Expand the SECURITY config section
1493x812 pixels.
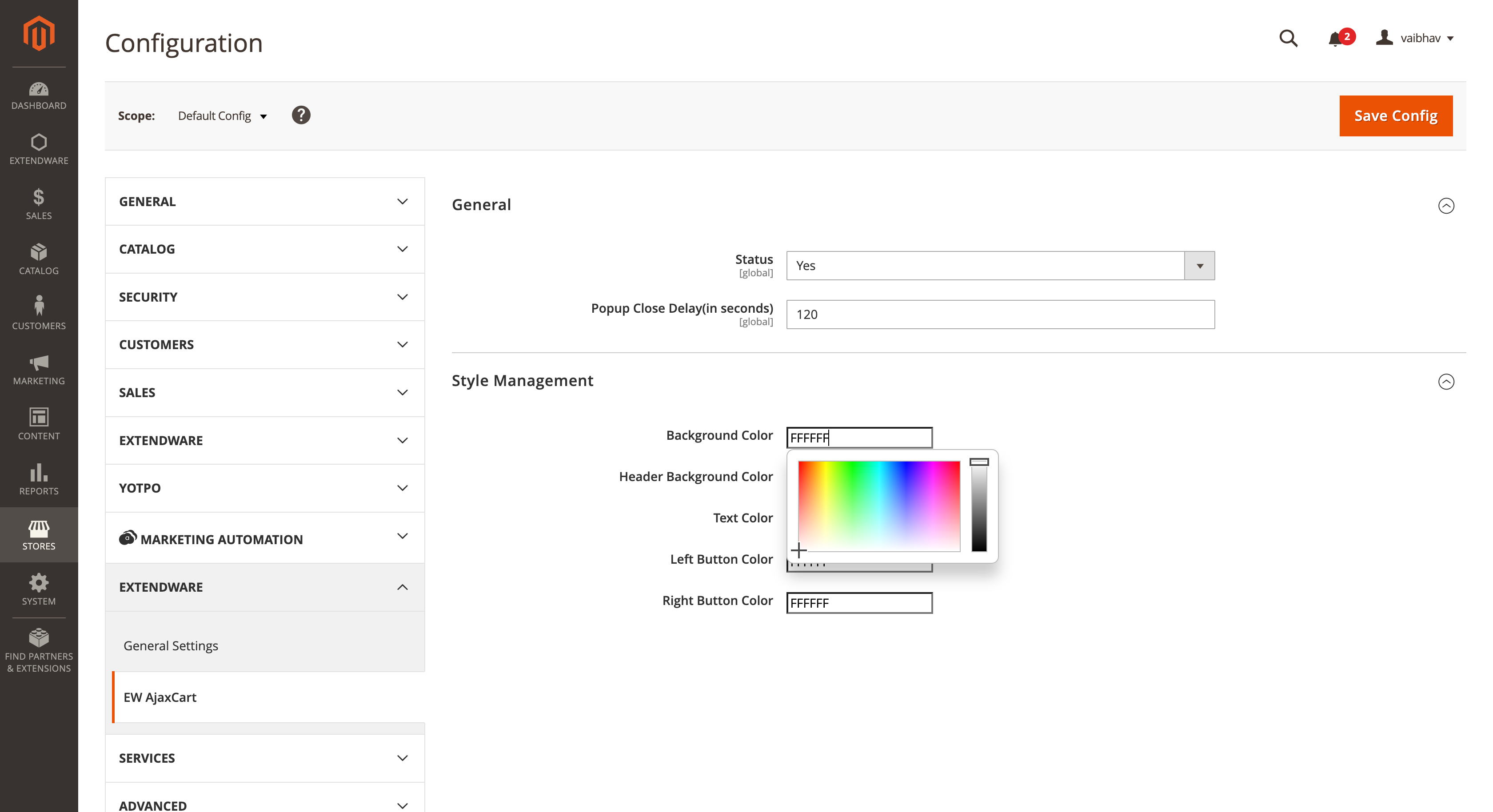(x=265, y=297)
